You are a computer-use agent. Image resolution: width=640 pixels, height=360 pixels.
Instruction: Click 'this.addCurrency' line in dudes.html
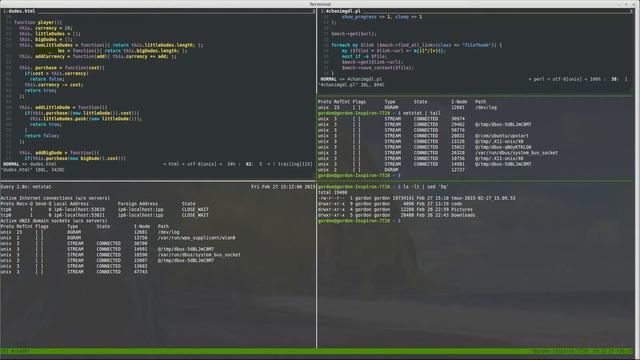coord(98,56)
